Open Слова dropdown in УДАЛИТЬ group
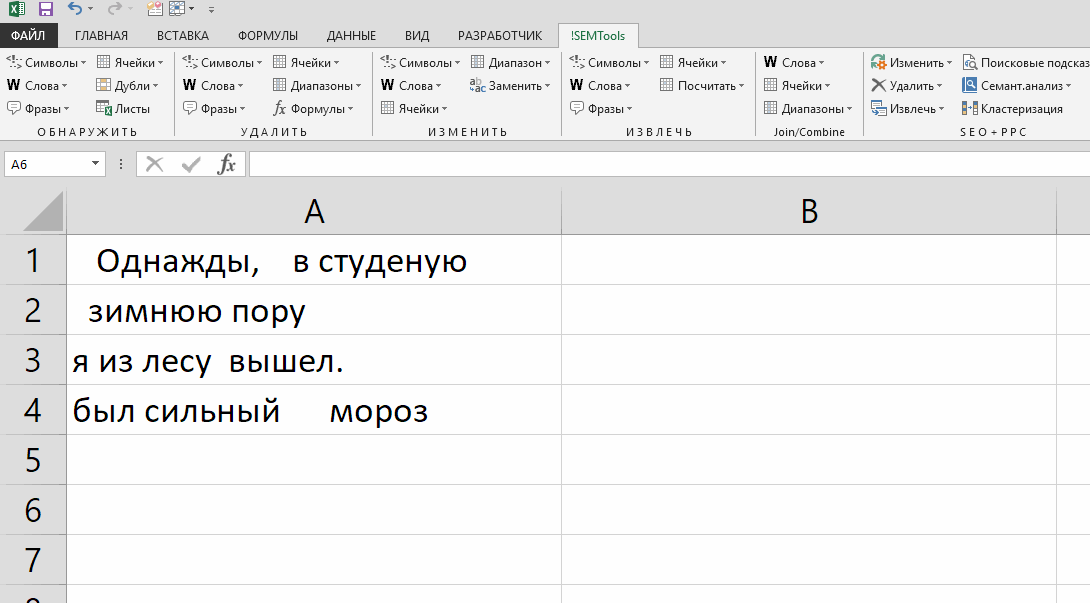1090x603 pixels. coord(213,86)
